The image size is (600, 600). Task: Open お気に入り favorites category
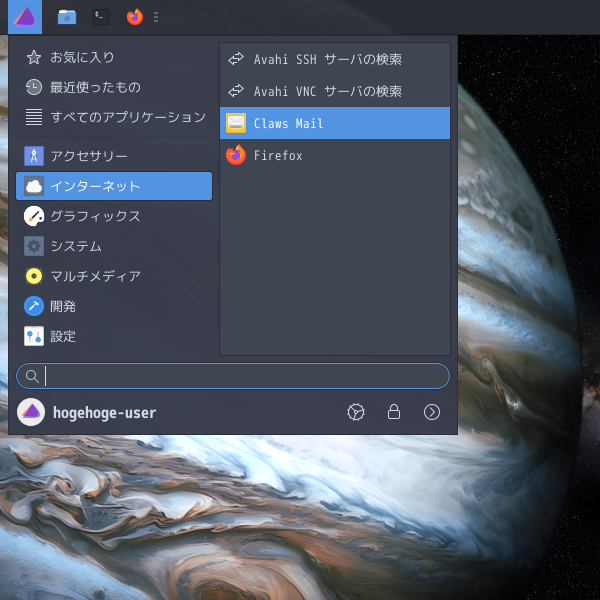tap(114, 57)
